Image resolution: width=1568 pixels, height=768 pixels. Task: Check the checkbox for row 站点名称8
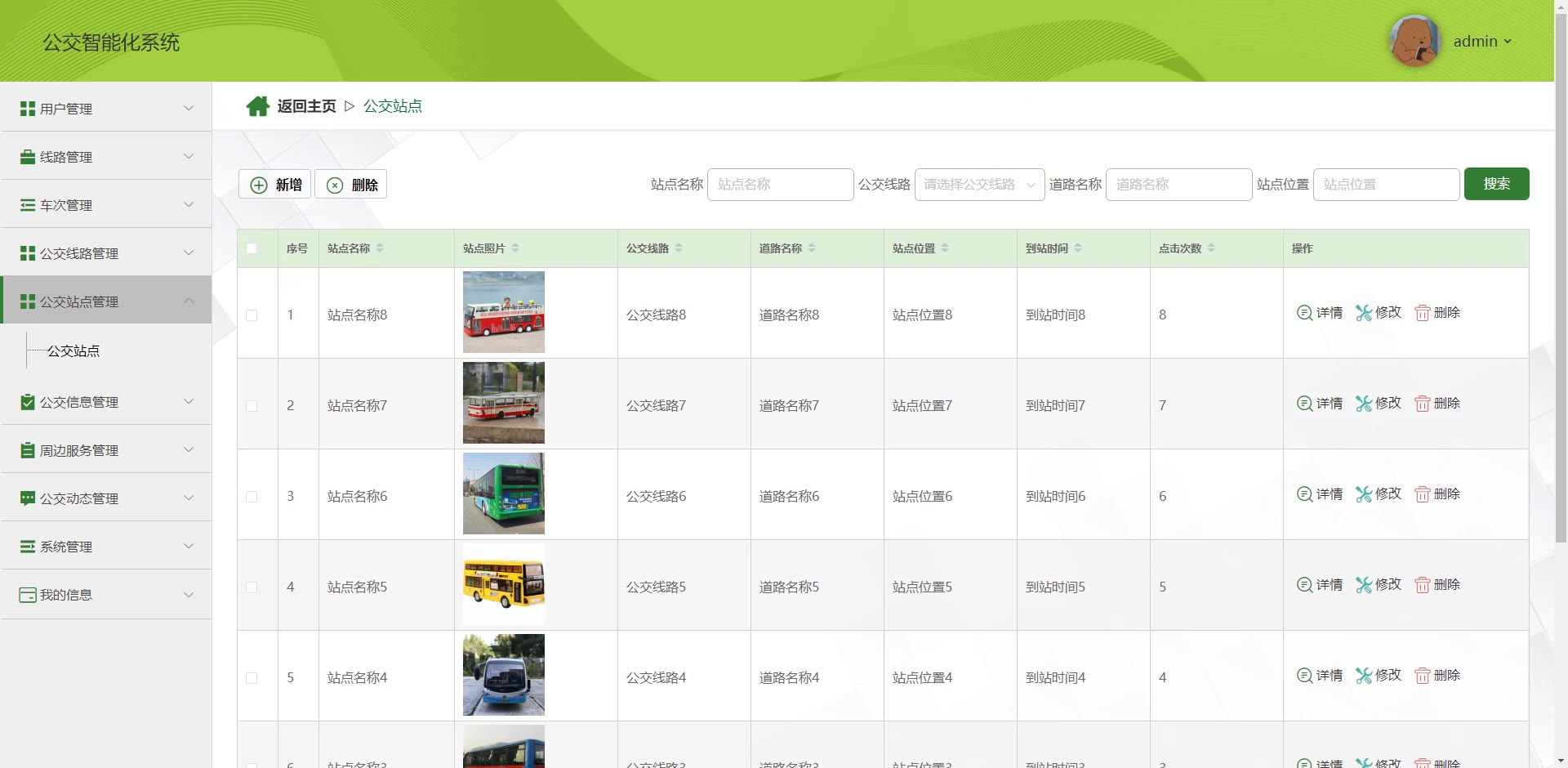(x=252, y=315)
